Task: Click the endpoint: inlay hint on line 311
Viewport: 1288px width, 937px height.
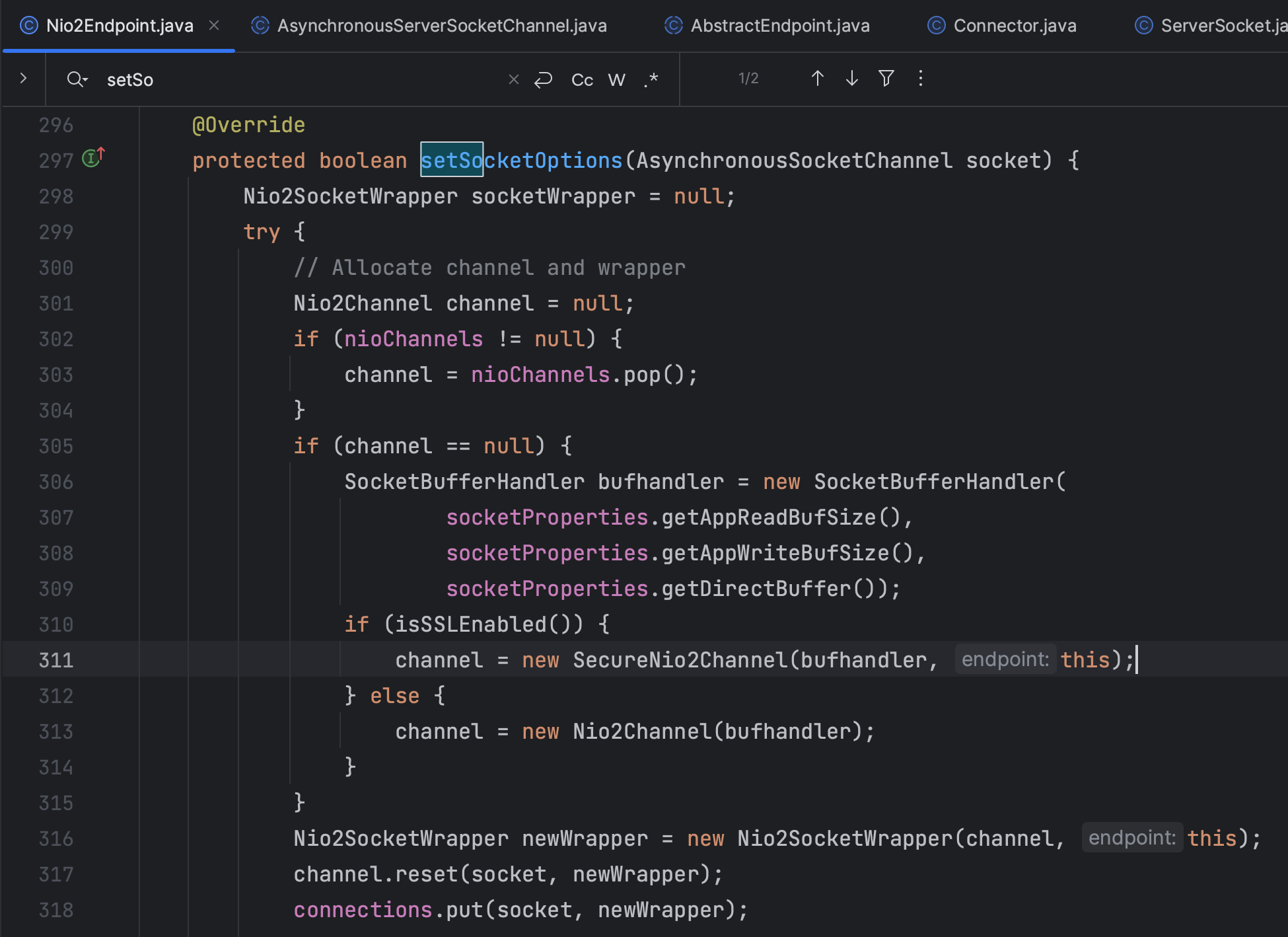Action: [x=1005, y=659]
